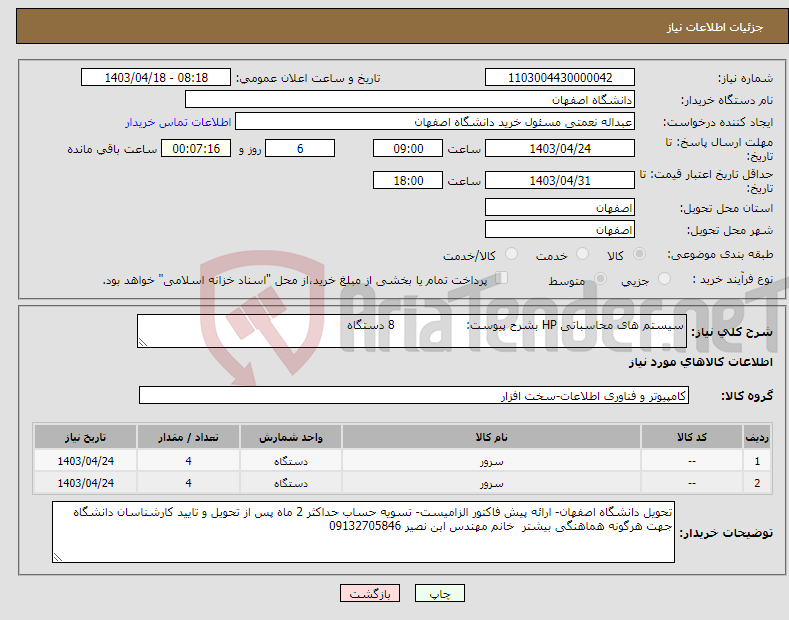Screen dimensions: 789x620
Task: Click the general need description text area
Action: point(412,331)
